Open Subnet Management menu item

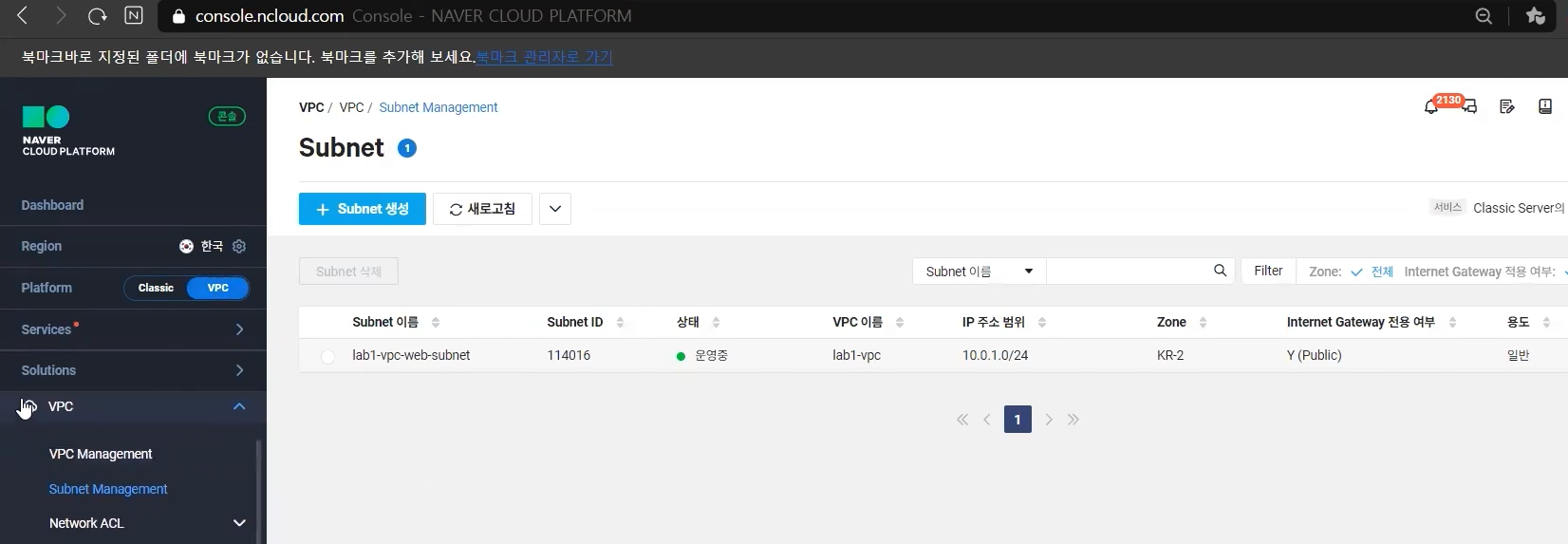pos(108,489)
